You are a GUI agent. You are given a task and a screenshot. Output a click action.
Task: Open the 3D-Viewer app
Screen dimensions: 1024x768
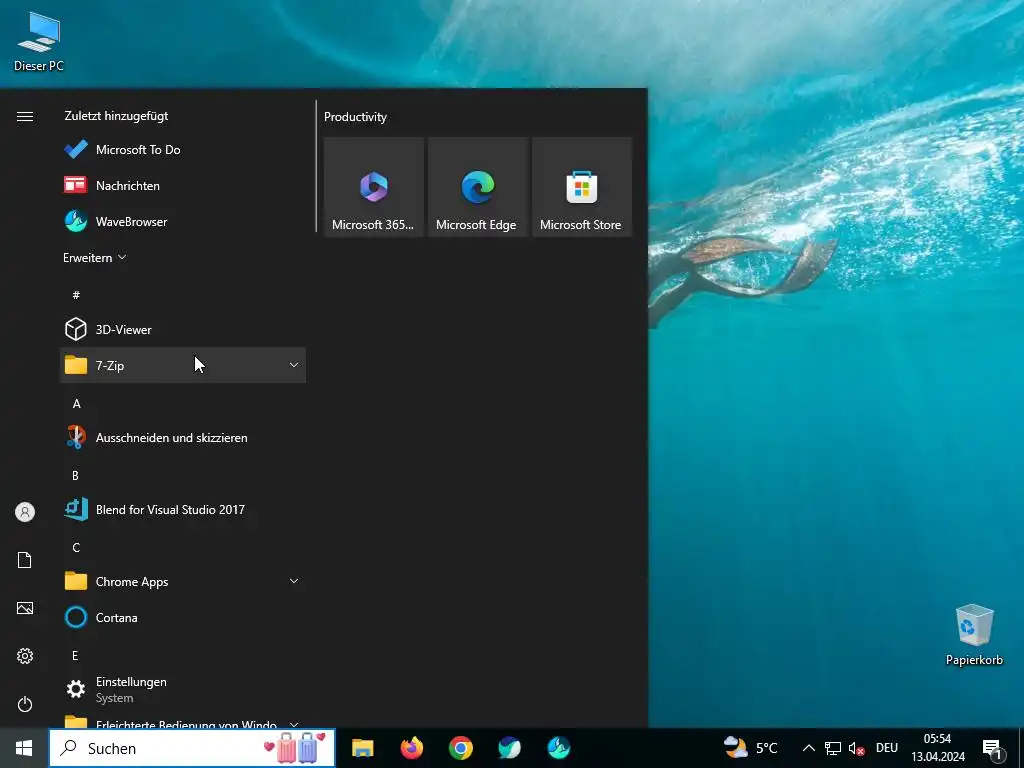coord(183,329)
